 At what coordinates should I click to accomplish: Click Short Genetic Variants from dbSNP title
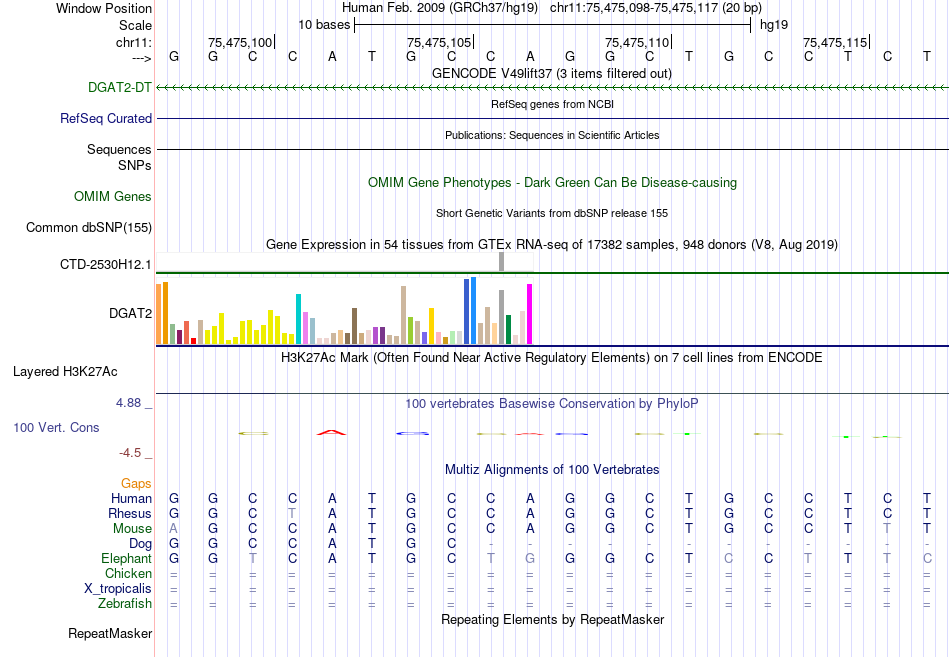click(552, 213)
